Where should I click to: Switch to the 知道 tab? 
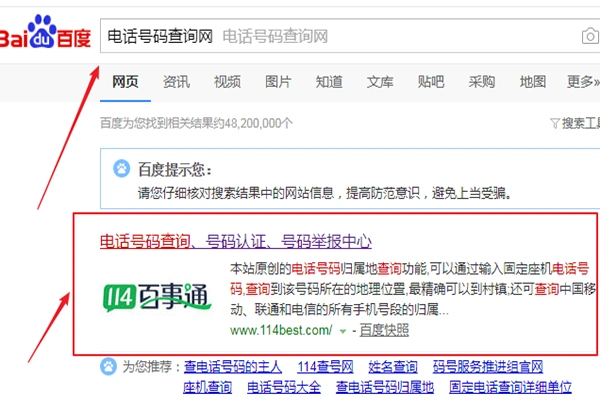[329, 82]
